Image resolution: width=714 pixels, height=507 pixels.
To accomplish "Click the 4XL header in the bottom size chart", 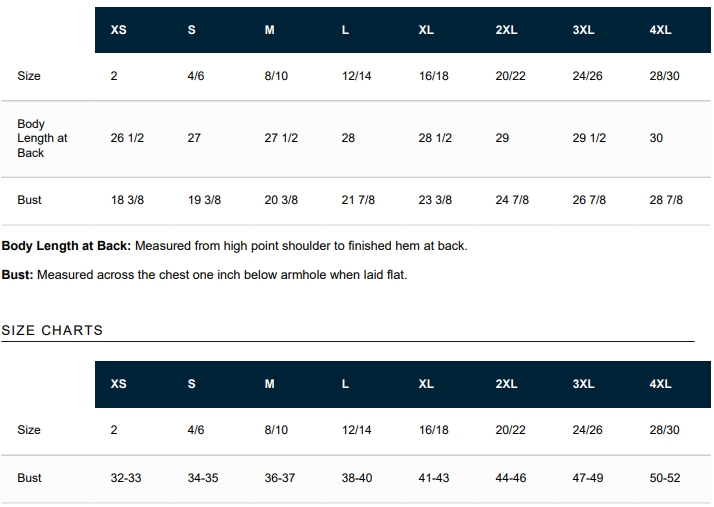I will 660,384.
